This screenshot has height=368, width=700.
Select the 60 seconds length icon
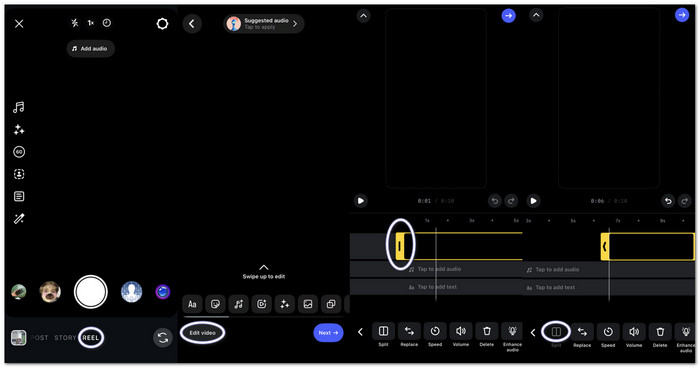[19, 152]
